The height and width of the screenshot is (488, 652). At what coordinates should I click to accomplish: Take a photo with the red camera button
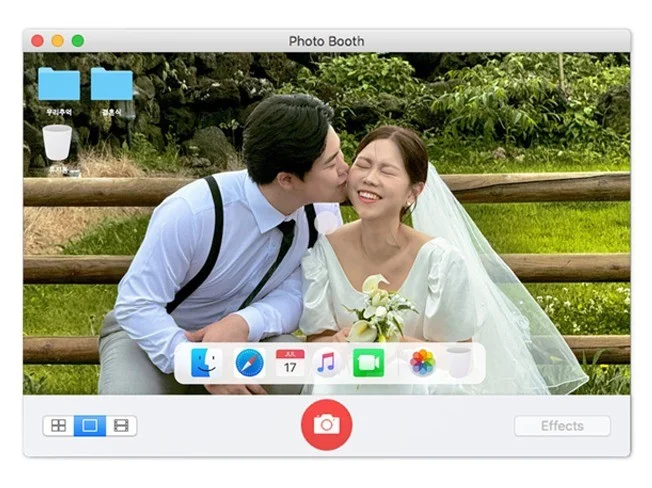[x=326, y=425]
